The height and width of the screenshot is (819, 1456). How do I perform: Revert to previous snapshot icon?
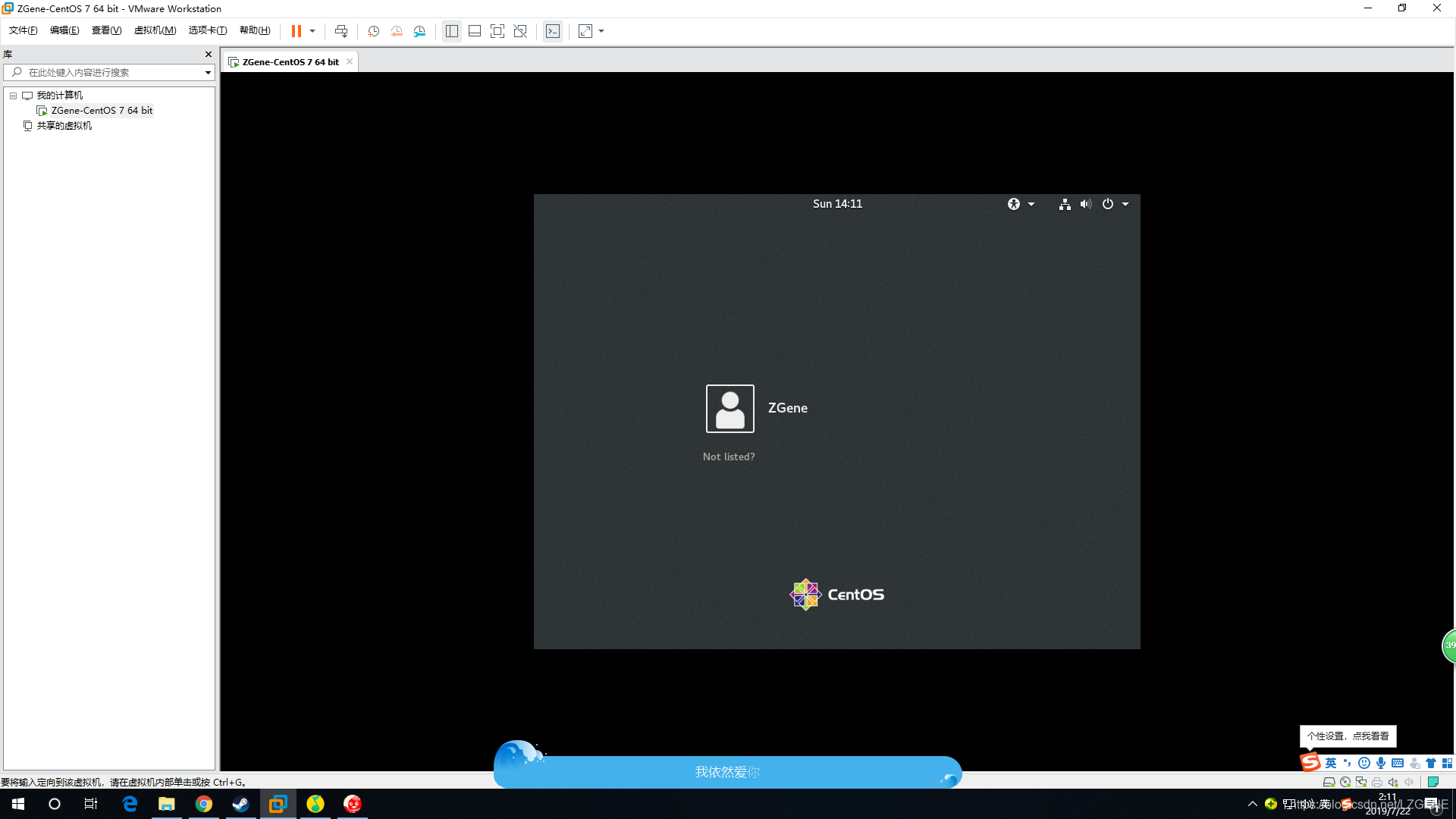[x=397, y=31]
